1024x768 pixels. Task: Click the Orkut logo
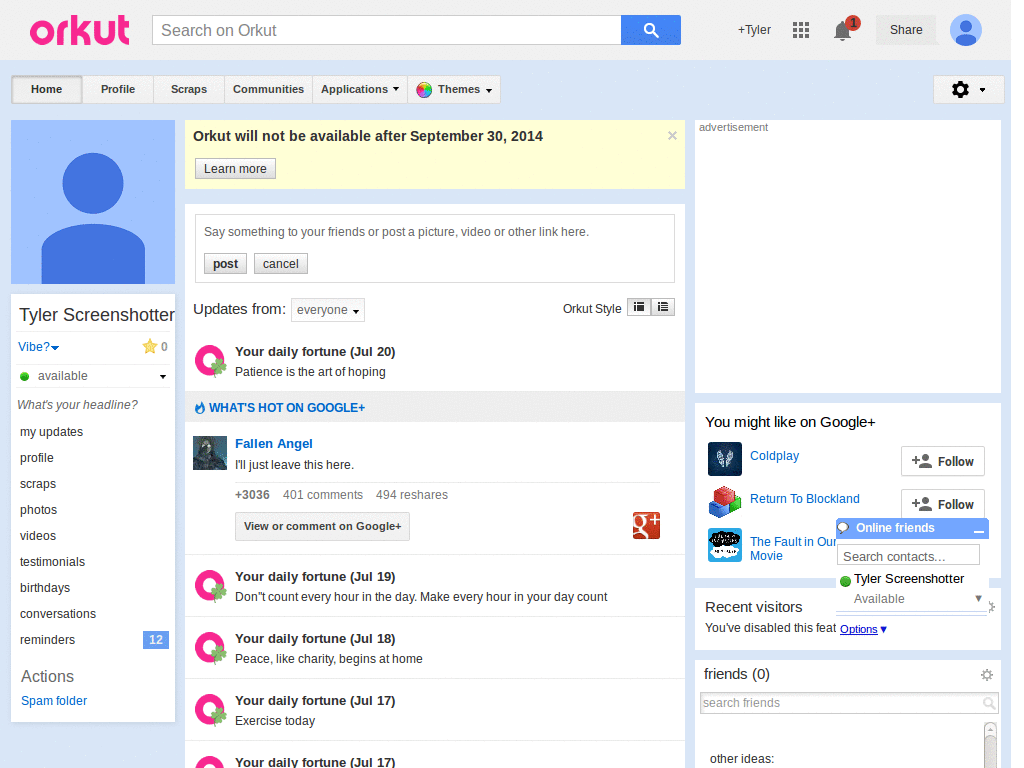[x=80, y=30]
